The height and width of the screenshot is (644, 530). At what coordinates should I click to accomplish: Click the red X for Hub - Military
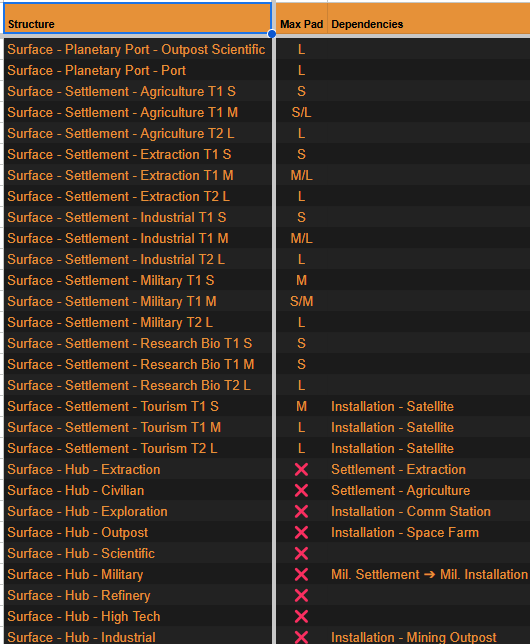(301, 574)
